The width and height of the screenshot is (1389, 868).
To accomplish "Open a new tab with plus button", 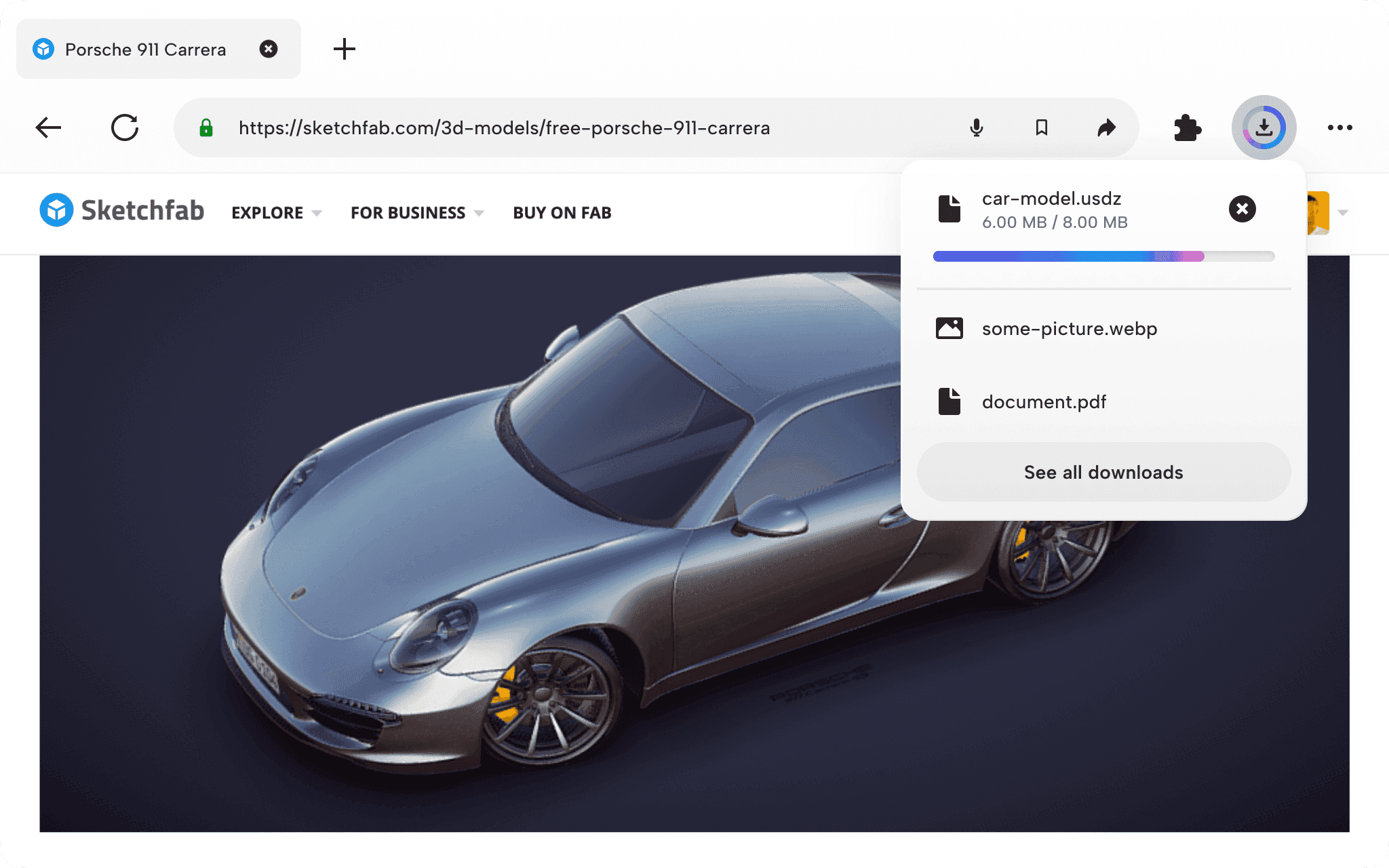I will 345,49.
